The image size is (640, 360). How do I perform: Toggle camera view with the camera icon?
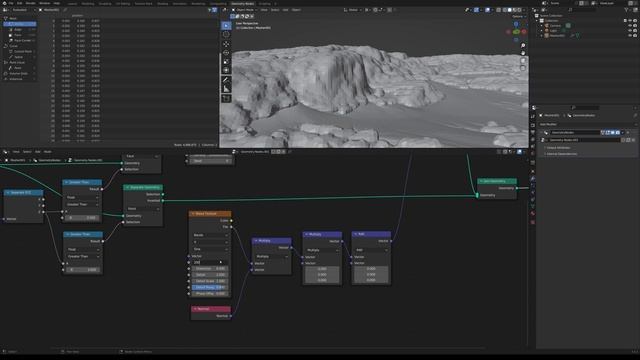coord(523,60)
